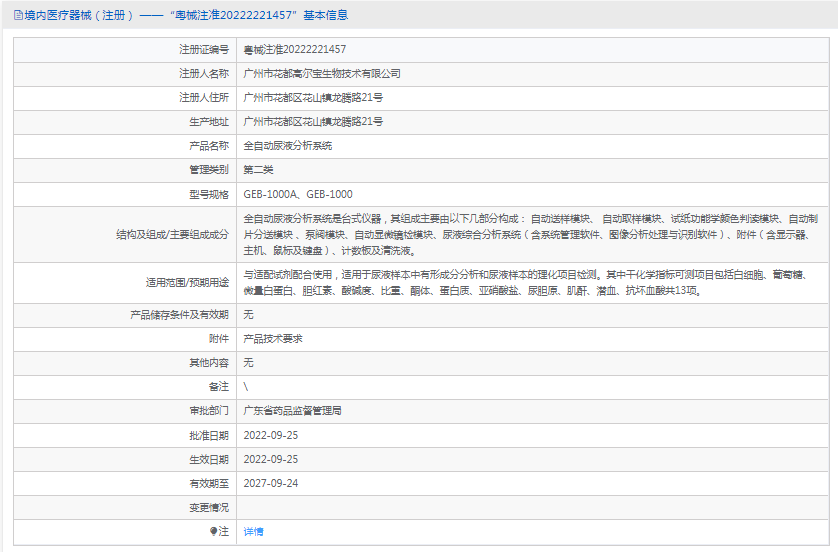The image size is (838, 552).
Task: Click the 附件 label cell
Action: coord(125,338)
